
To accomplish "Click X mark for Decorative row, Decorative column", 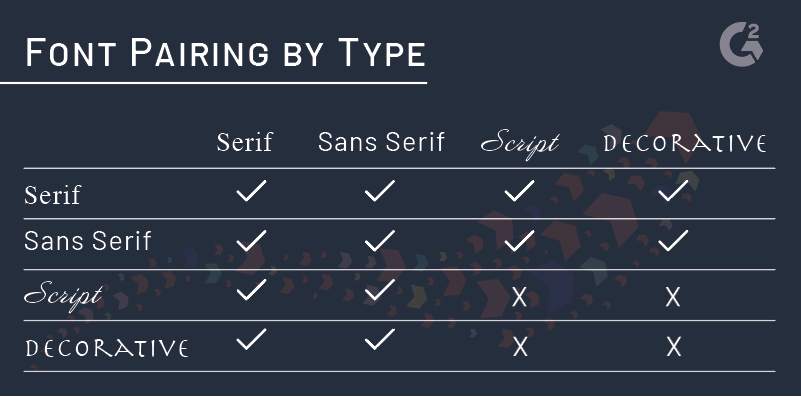I will pos(673,347).
